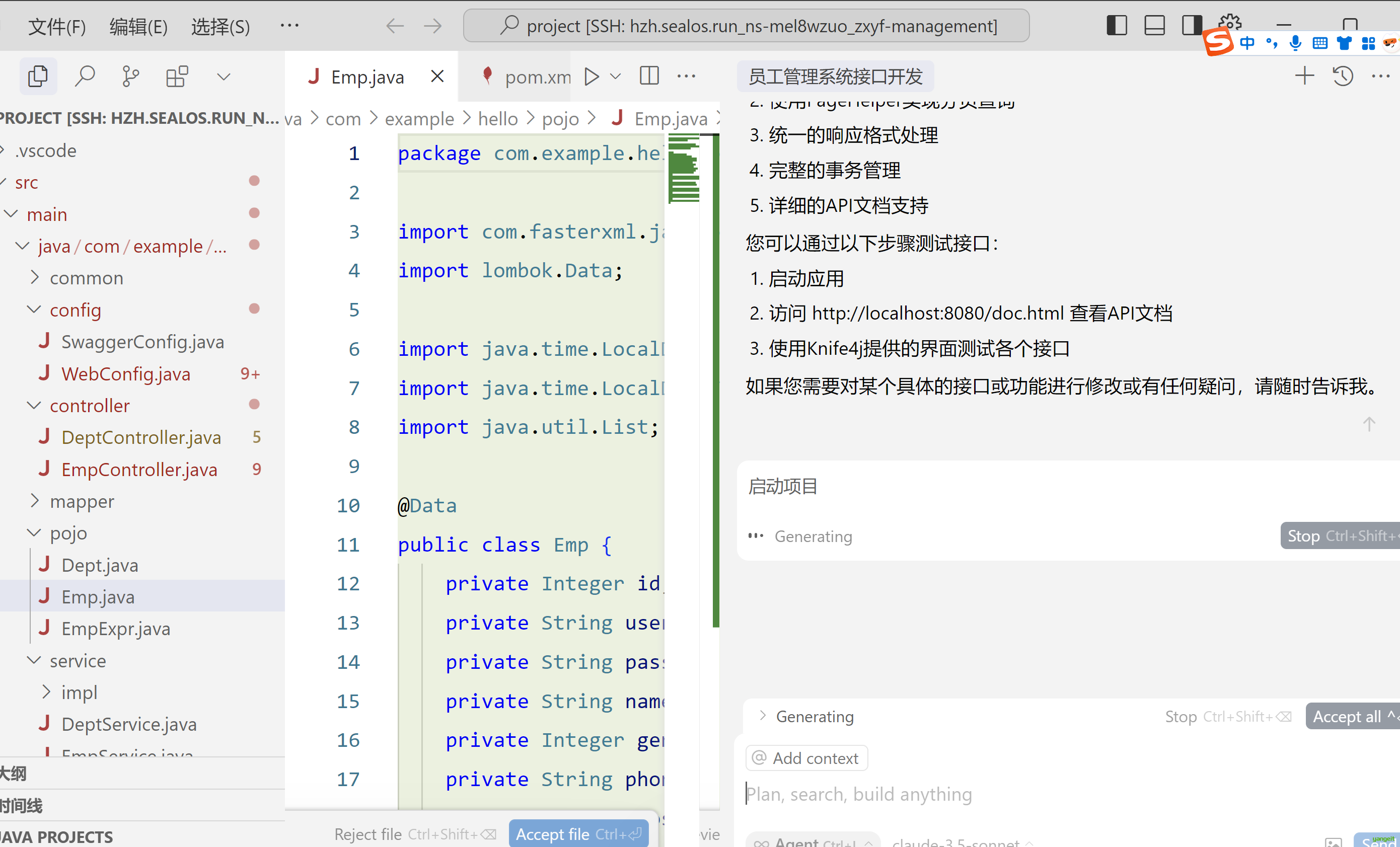
Task: Expand the mapper folder
Action: click(35, 501)
